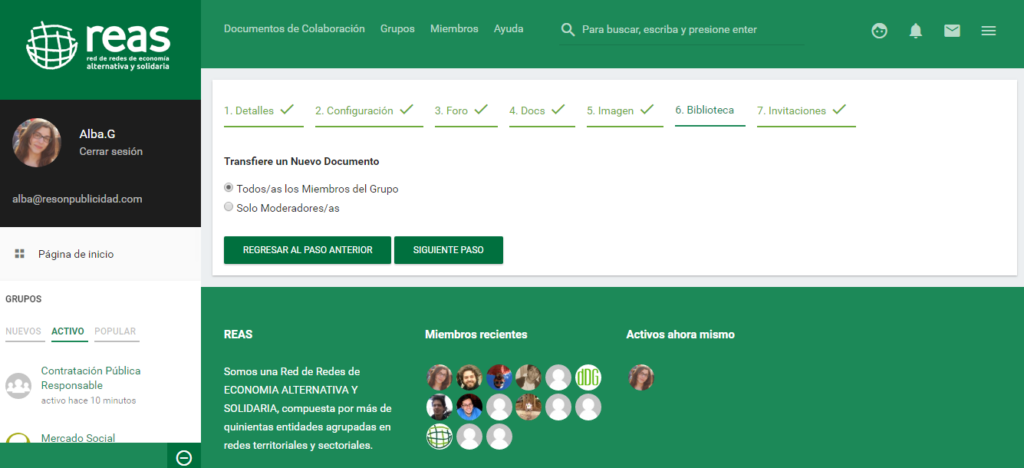Image resolution: width=1024 pixels, height=468 pixels.
Task: Select Solo Moderadores/as option
Action: [x=229, y=207]
